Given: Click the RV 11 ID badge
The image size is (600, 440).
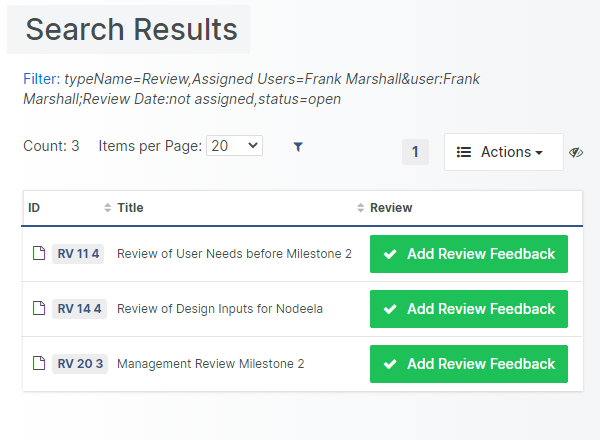Looking at the screenshot, I should click(78, 254).
